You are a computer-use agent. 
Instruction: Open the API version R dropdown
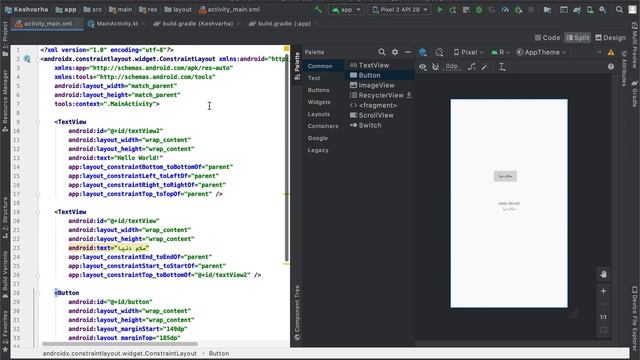500,52
